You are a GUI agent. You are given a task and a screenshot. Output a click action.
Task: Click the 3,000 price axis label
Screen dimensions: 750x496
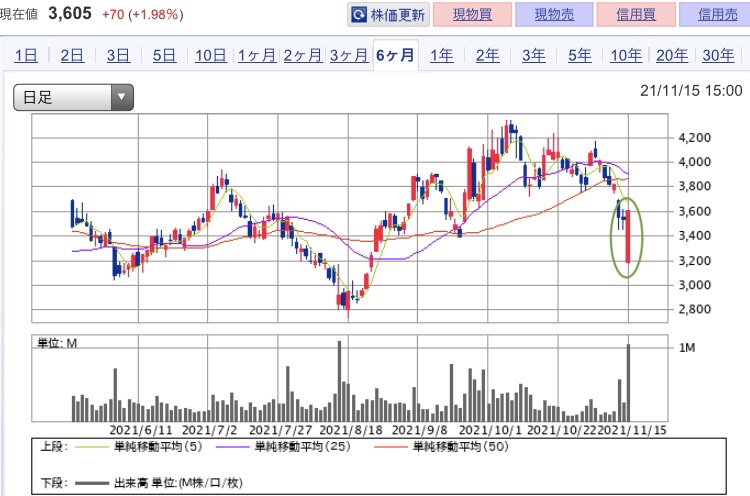click(695, 285)
